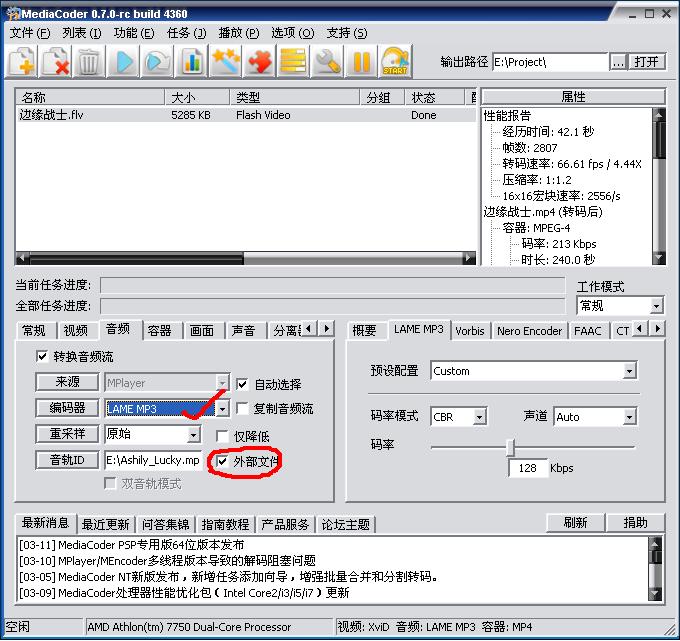Open the 预设配置 Custom dropdown

click(x=629, y=371)
